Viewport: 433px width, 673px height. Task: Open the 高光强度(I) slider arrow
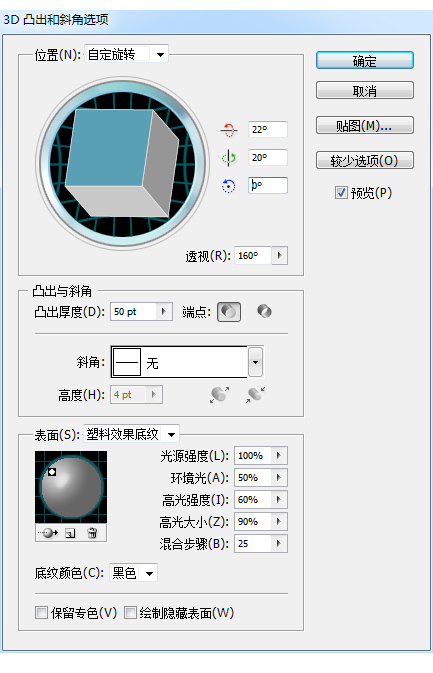click(279, 500)
